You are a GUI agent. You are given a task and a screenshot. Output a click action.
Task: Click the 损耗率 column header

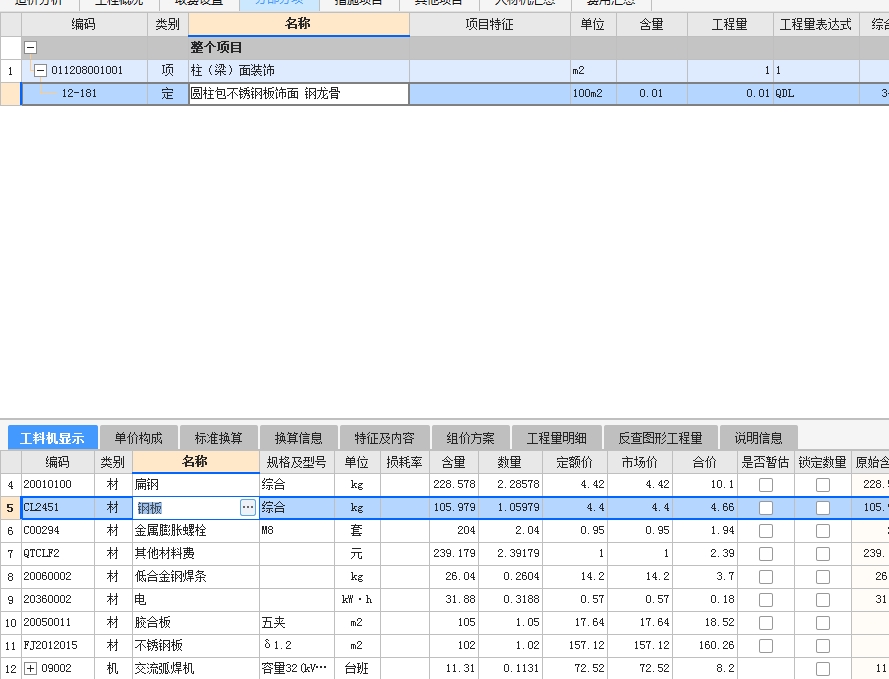click(x=405, y=462)
